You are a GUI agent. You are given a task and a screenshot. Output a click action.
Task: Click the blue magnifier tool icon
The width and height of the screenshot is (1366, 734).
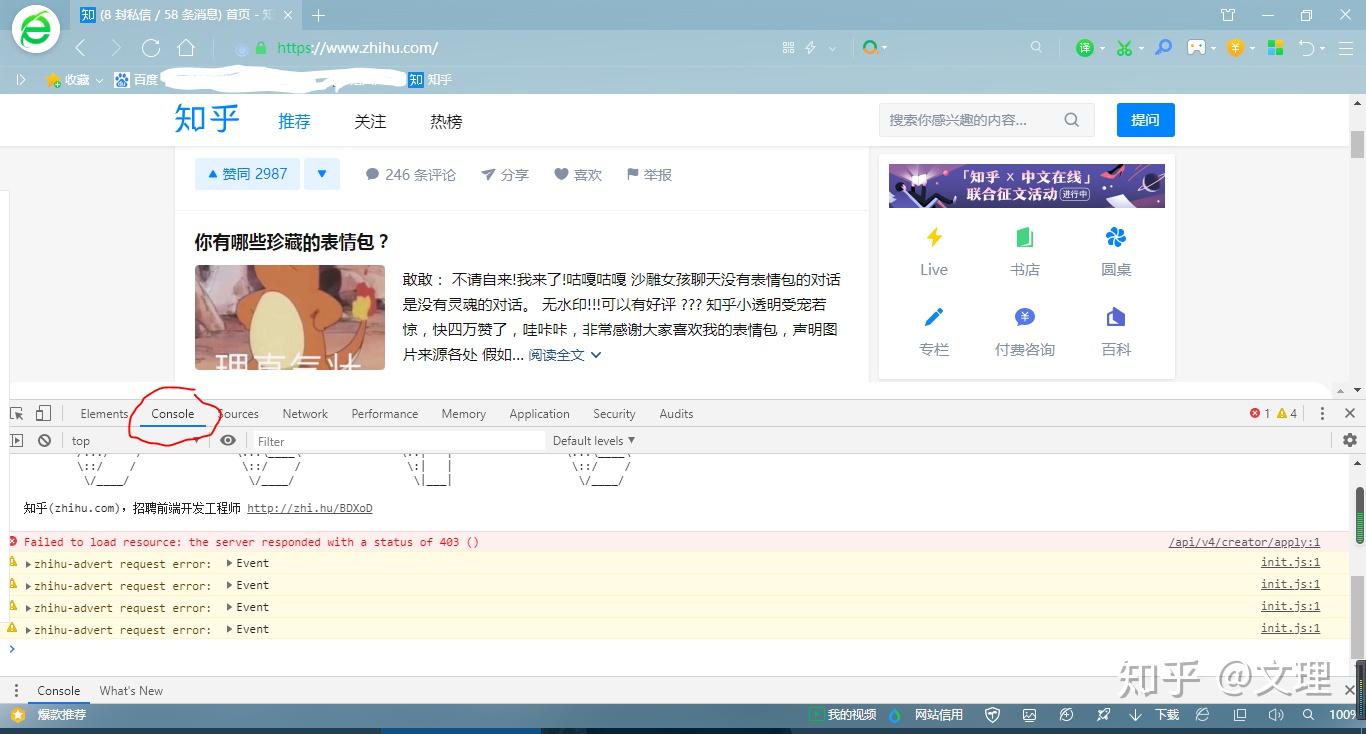click(x=1164, y=47)
